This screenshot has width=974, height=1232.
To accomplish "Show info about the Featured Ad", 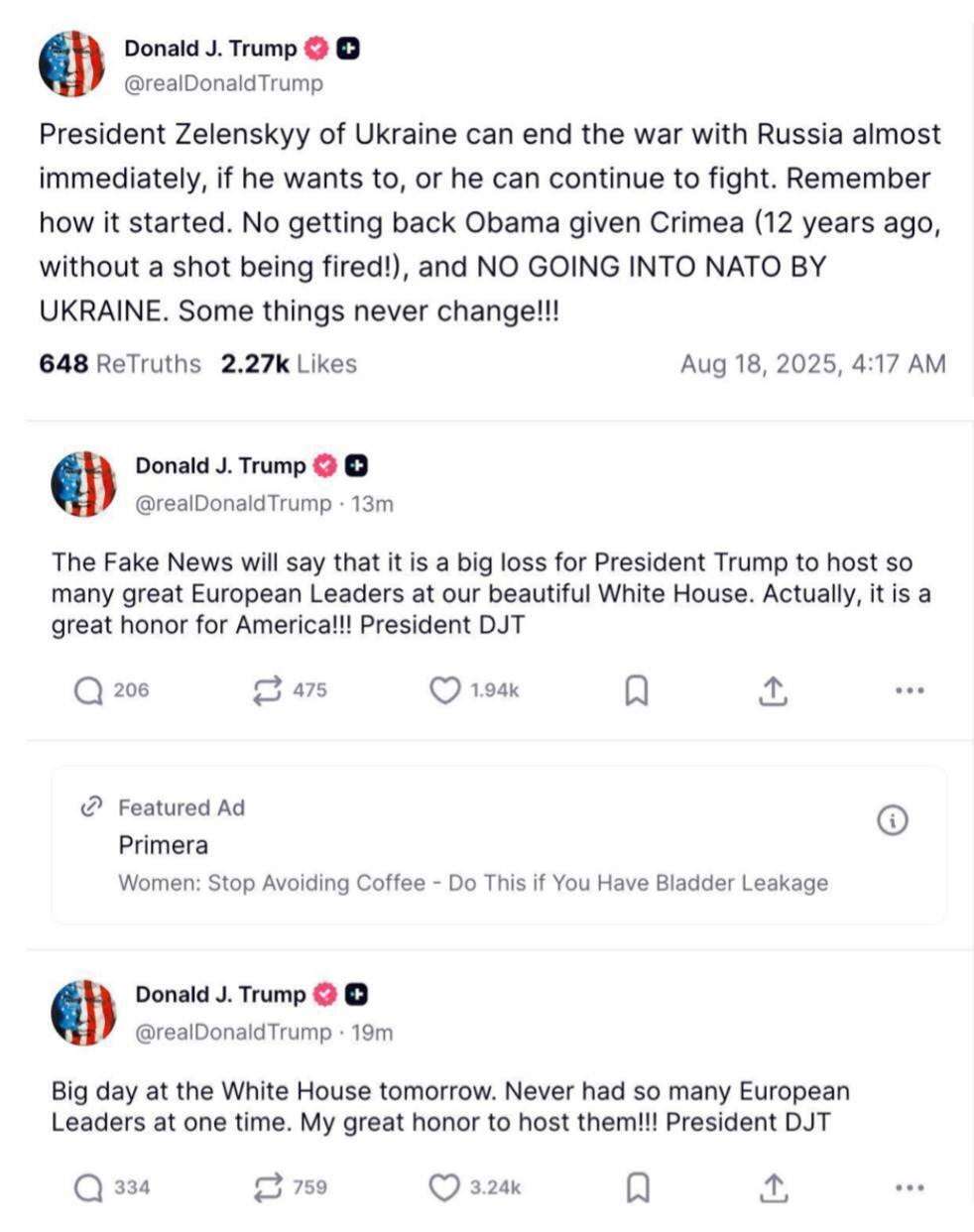I will [x=893, y=820].
